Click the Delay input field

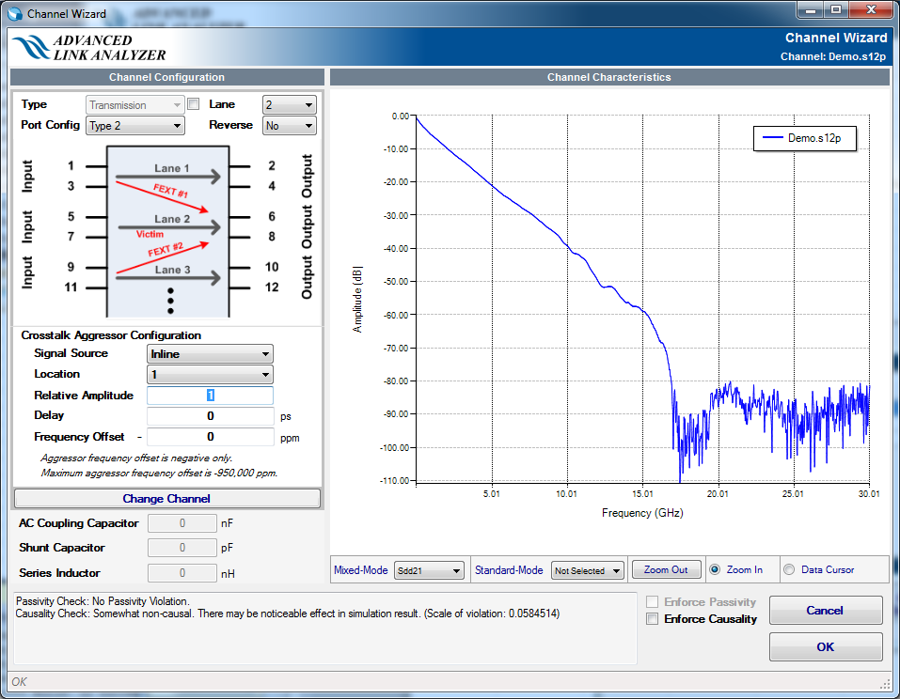(210, 416)
